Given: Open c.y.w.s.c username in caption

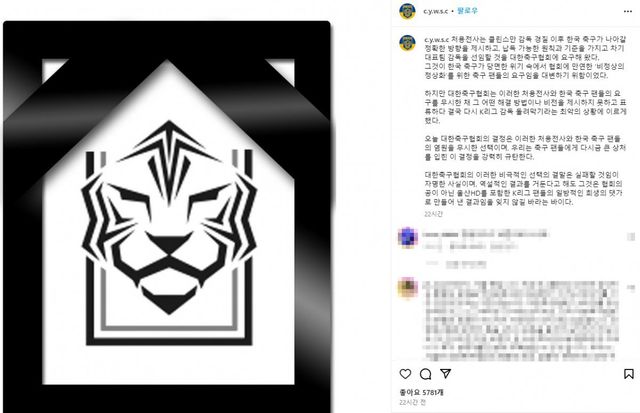Looking at the screenshot, I should [436, 40].
